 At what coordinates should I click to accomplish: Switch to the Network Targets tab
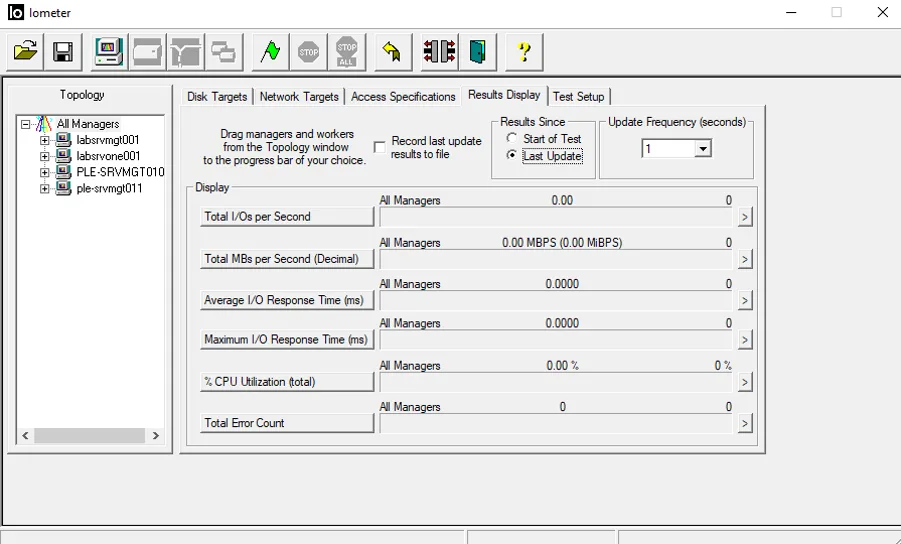(x=299, y=97)
